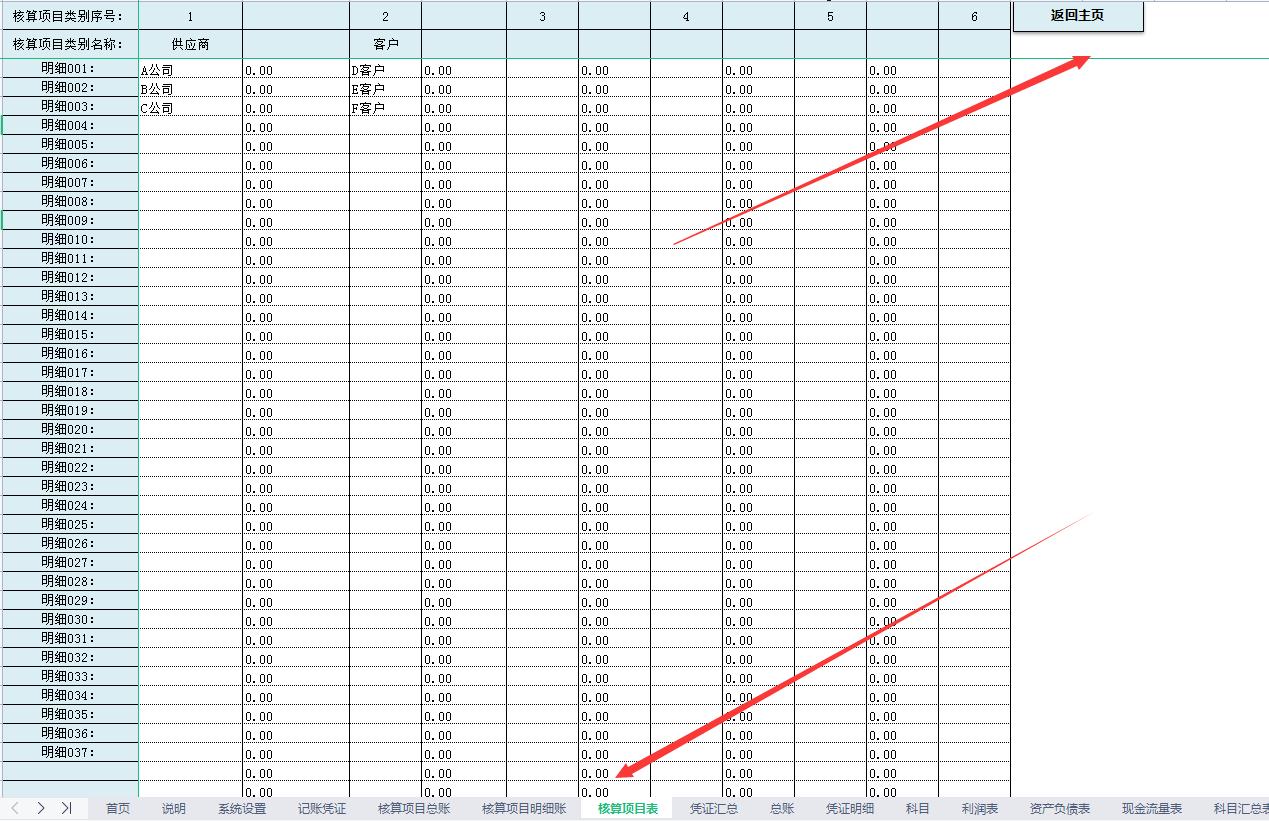The height and width of the screenshot is (821, 1269).
Task: Select the cell containing A公司
Action: coord(190,70)
